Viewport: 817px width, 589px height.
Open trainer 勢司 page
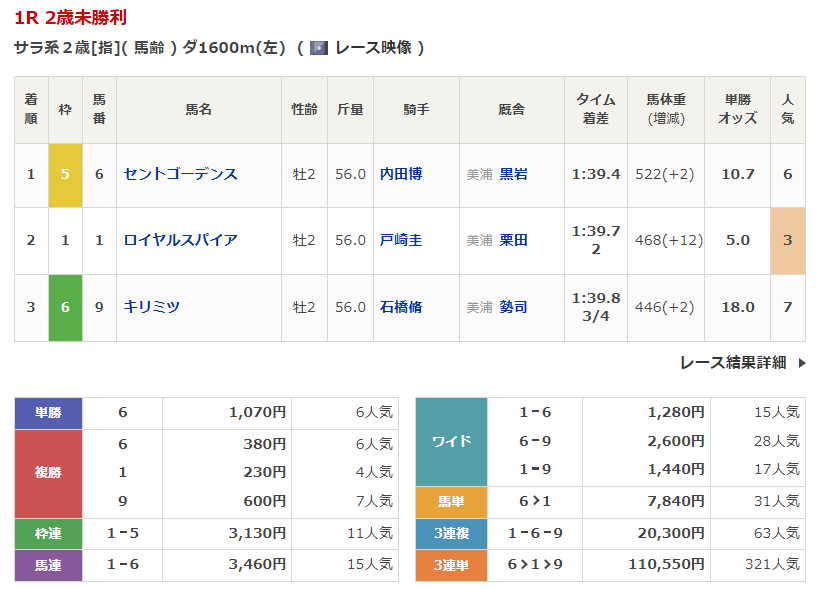(x=513, y=307)
